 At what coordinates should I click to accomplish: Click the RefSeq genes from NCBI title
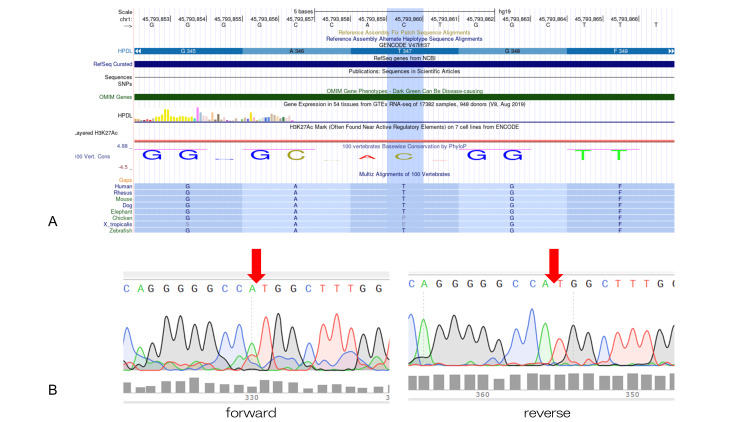[404, 58]
